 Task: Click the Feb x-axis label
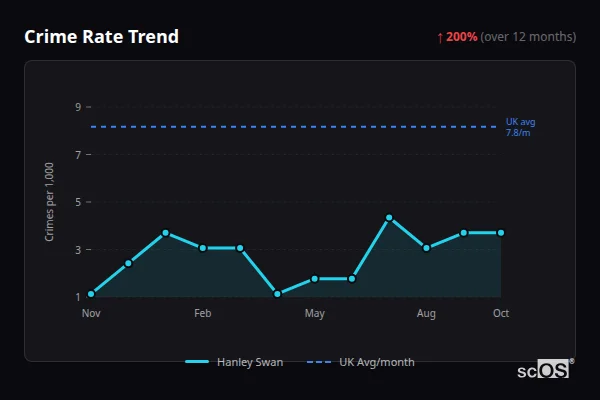pyautogui.click(x=203, y=313)
